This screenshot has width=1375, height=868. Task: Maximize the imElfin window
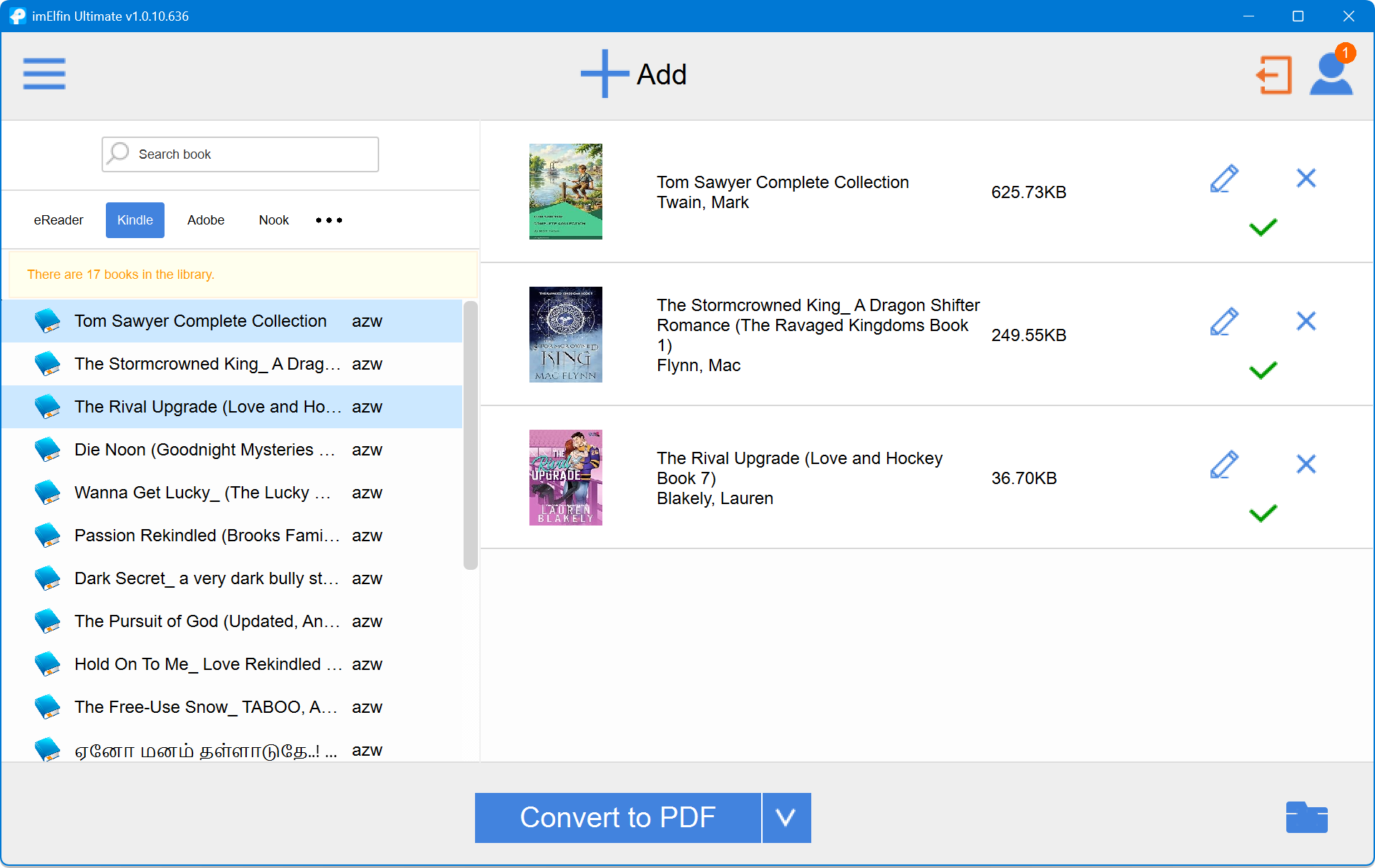click(1298, 16)
